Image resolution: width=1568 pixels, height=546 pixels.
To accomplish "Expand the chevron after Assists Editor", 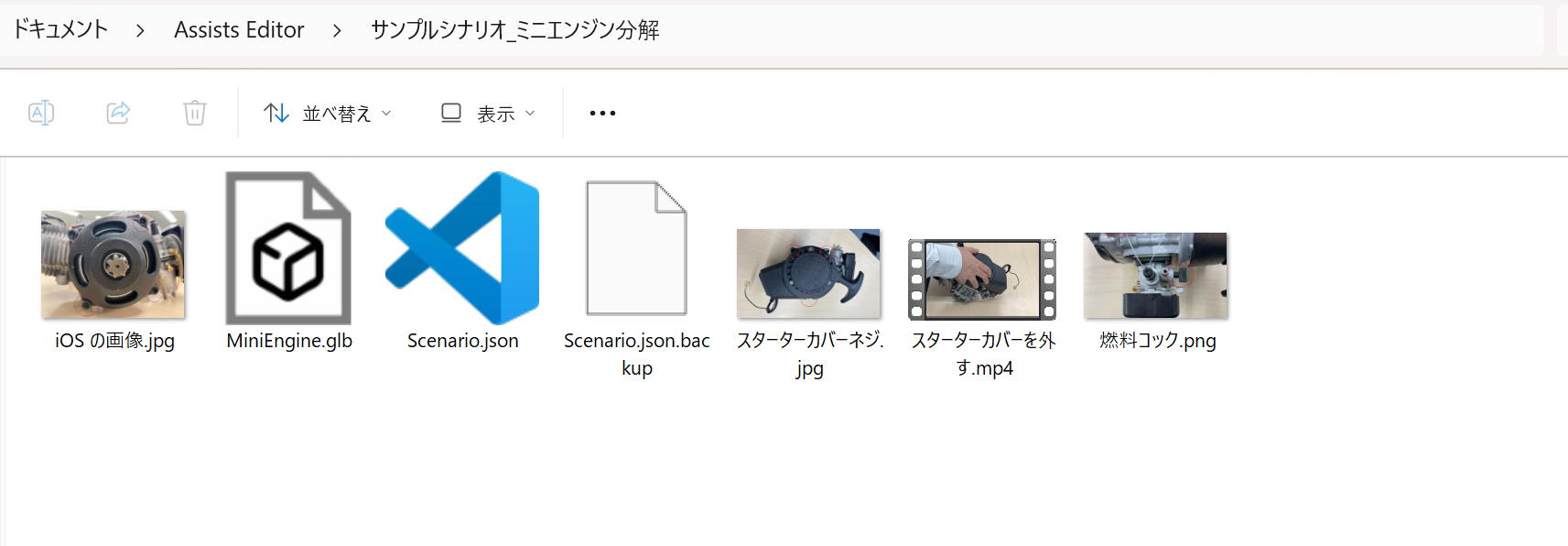I will [x=337, y=31].
